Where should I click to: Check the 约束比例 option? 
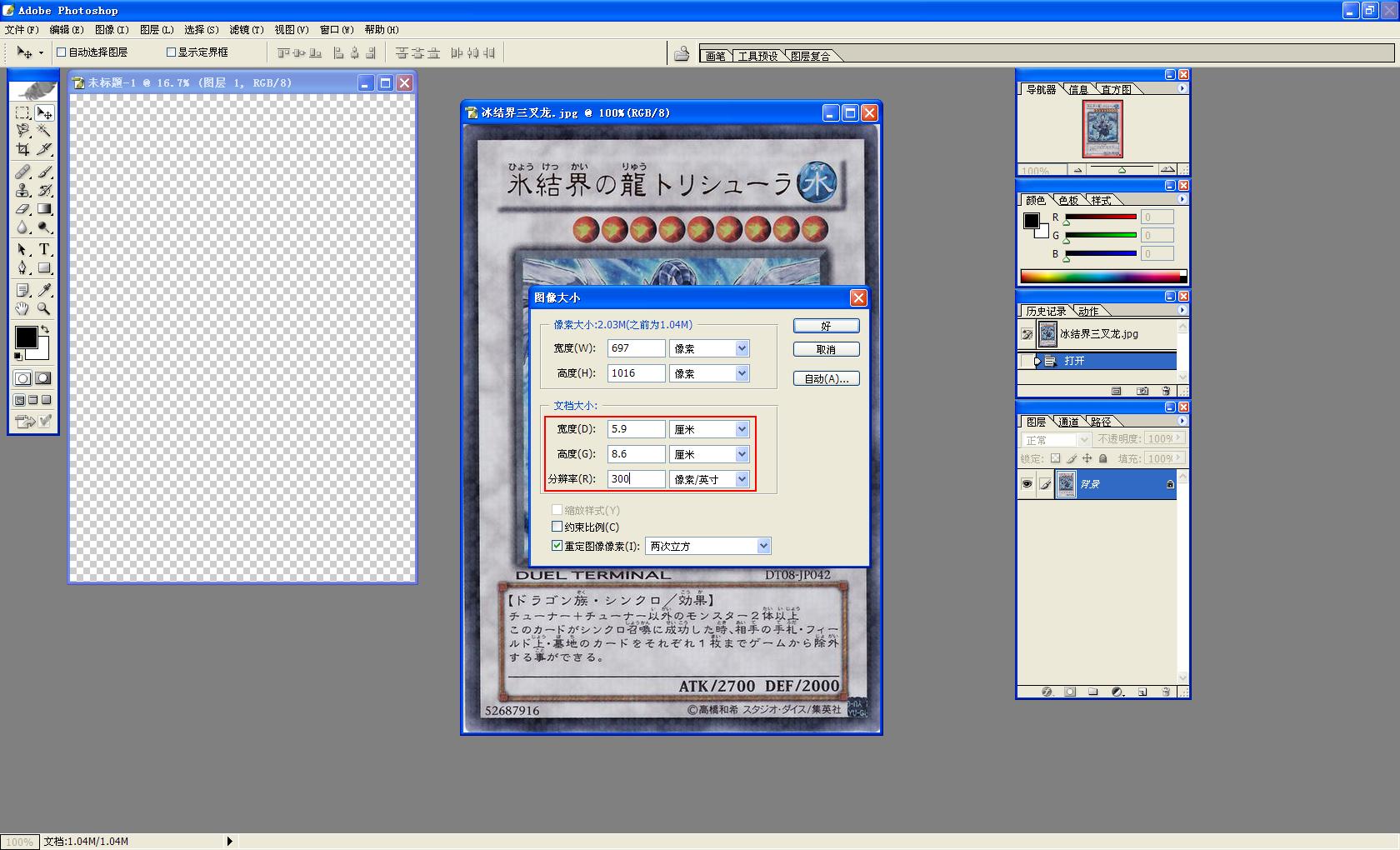point(557,527)
